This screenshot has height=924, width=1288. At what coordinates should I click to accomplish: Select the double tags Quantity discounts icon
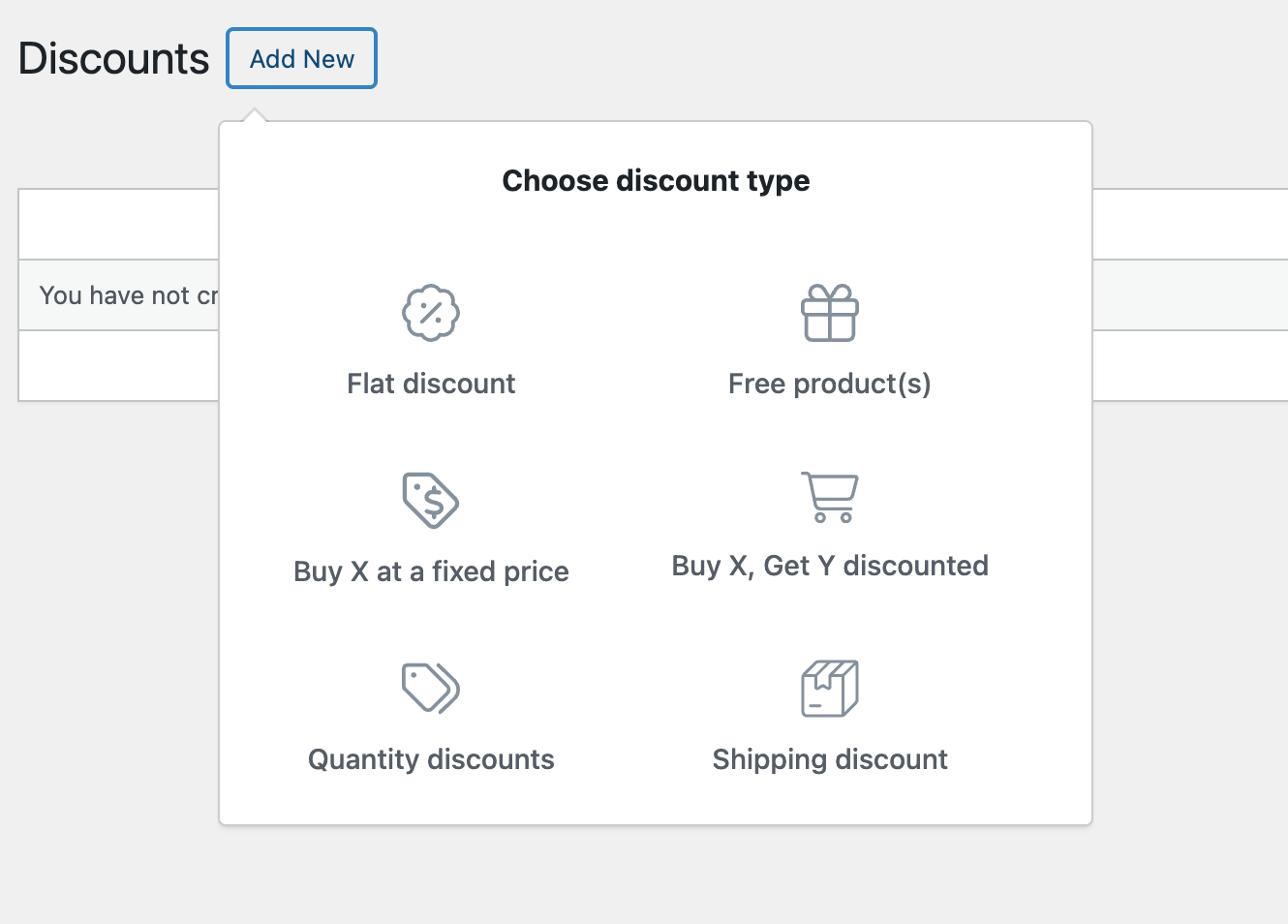pos(431,688)
